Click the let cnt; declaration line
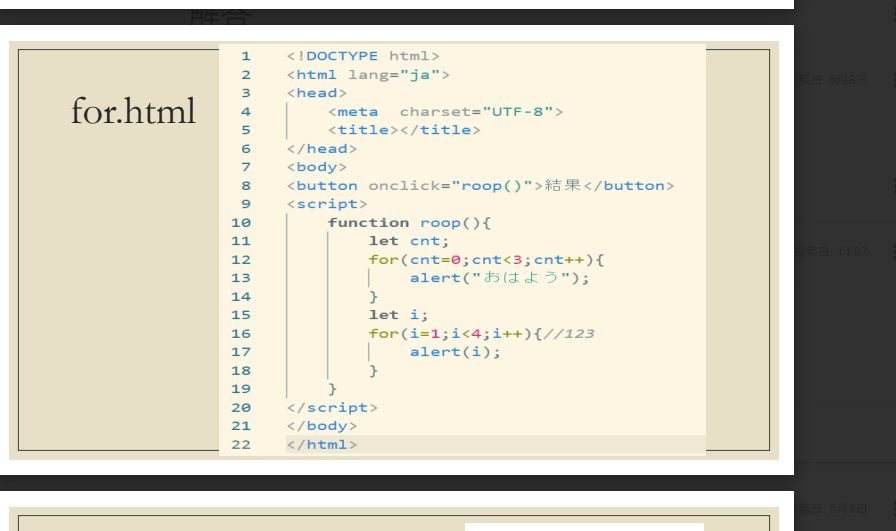 click(409, 241)
